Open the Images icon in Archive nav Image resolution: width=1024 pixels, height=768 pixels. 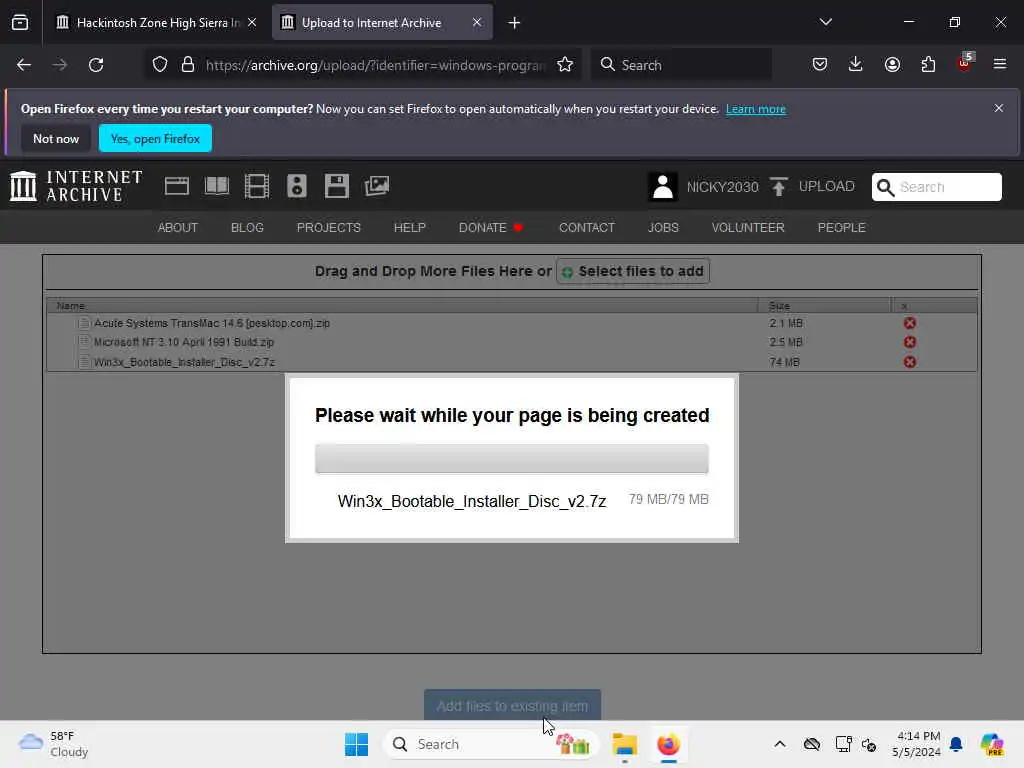(x=377, y=187)
